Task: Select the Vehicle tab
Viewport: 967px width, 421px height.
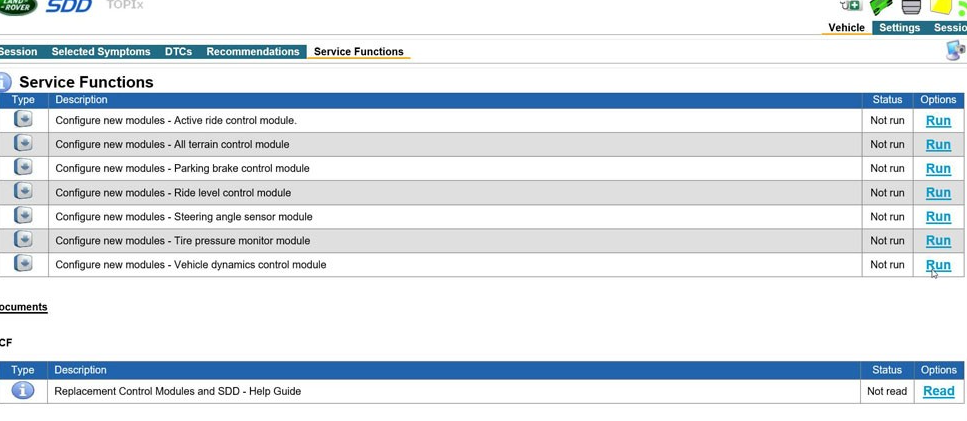Action: [846, 28]
